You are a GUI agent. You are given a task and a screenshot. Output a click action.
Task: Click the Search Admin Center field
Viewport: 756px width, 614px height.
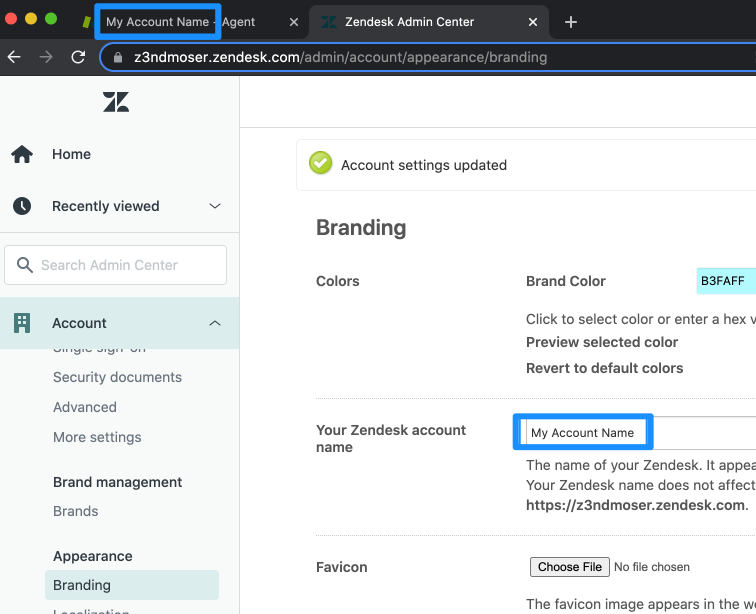(116, 265)
